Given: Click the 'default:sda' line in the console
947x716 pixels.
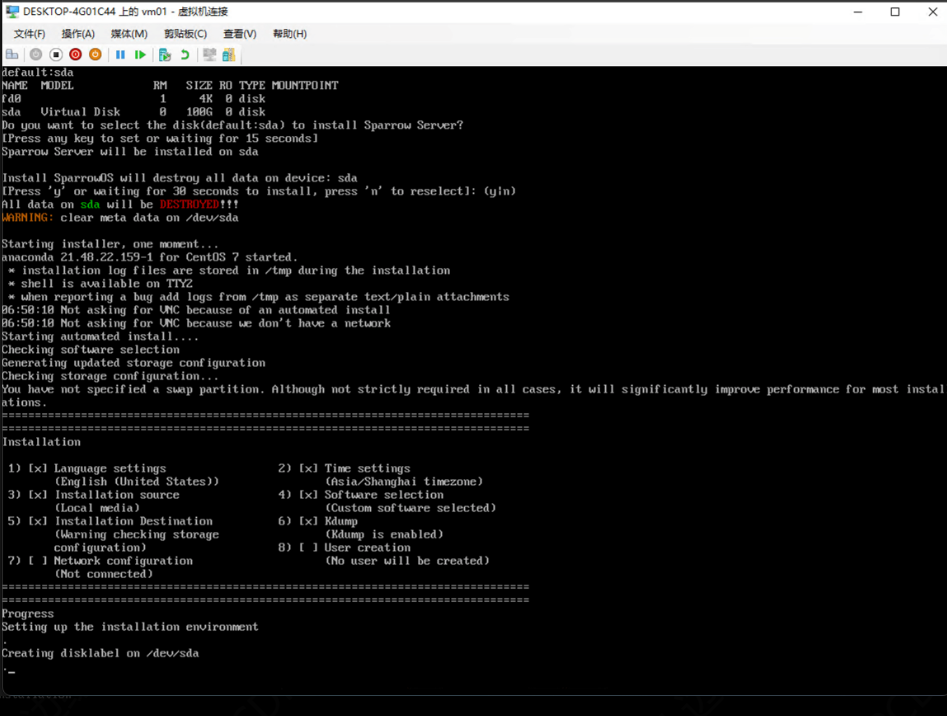Looking at the screenshot, I should pyautogui.click(x=37, y=72).
